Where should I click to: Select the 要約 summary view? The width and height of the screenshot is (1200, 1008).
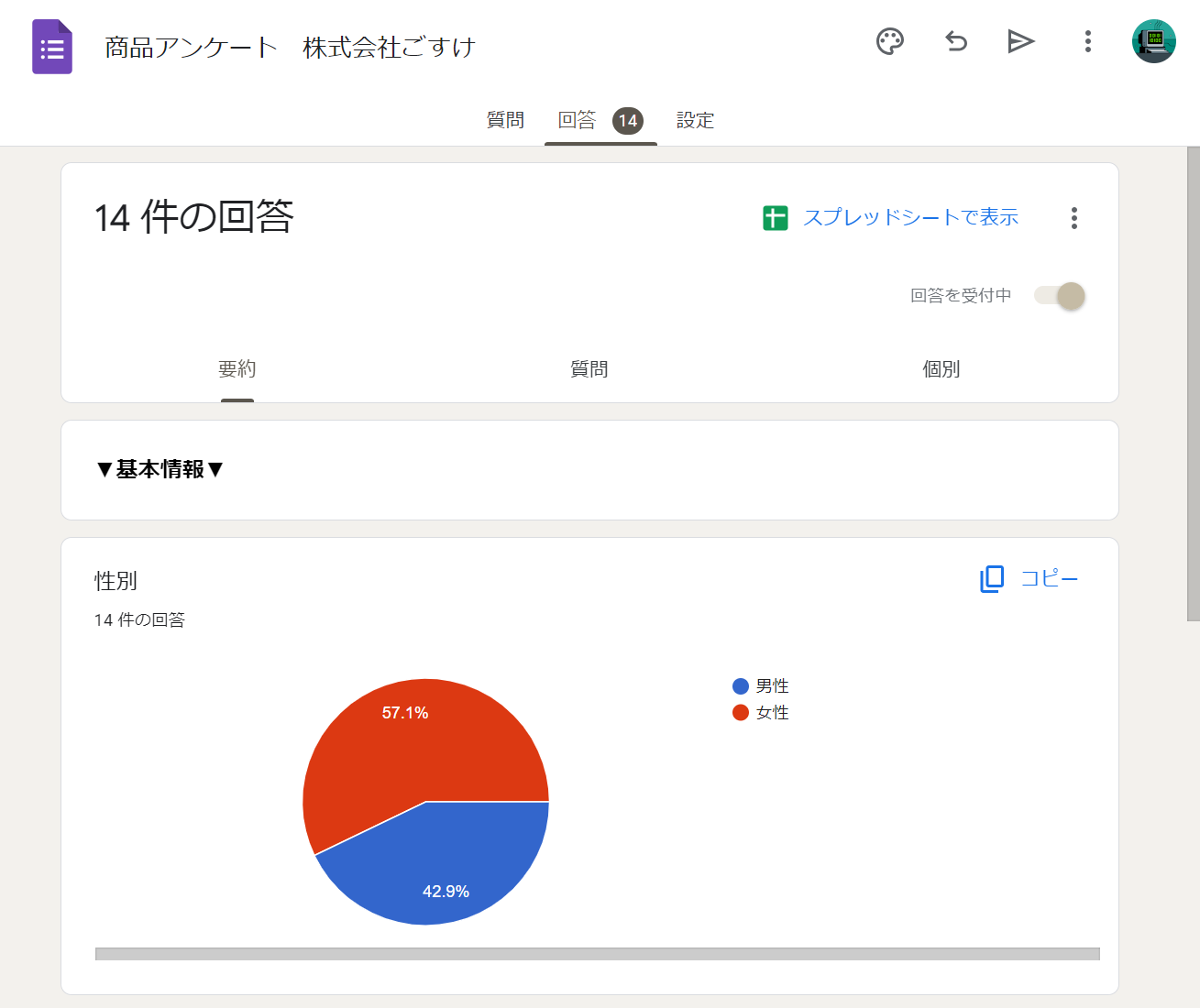pyautogui.click(x=237, y=368)
